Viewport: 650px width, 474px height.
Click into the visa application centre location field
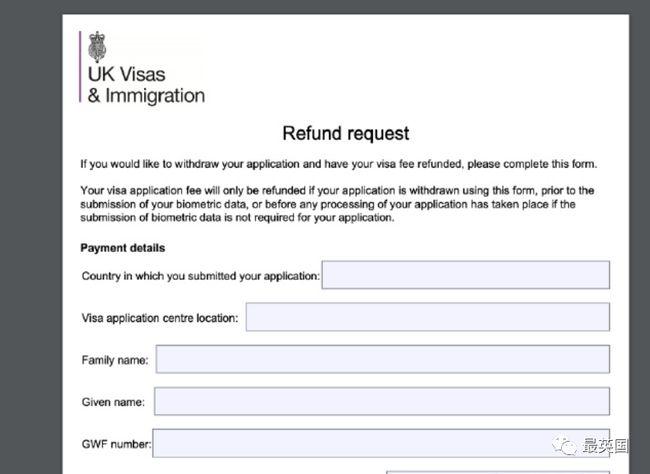[427, 317]
